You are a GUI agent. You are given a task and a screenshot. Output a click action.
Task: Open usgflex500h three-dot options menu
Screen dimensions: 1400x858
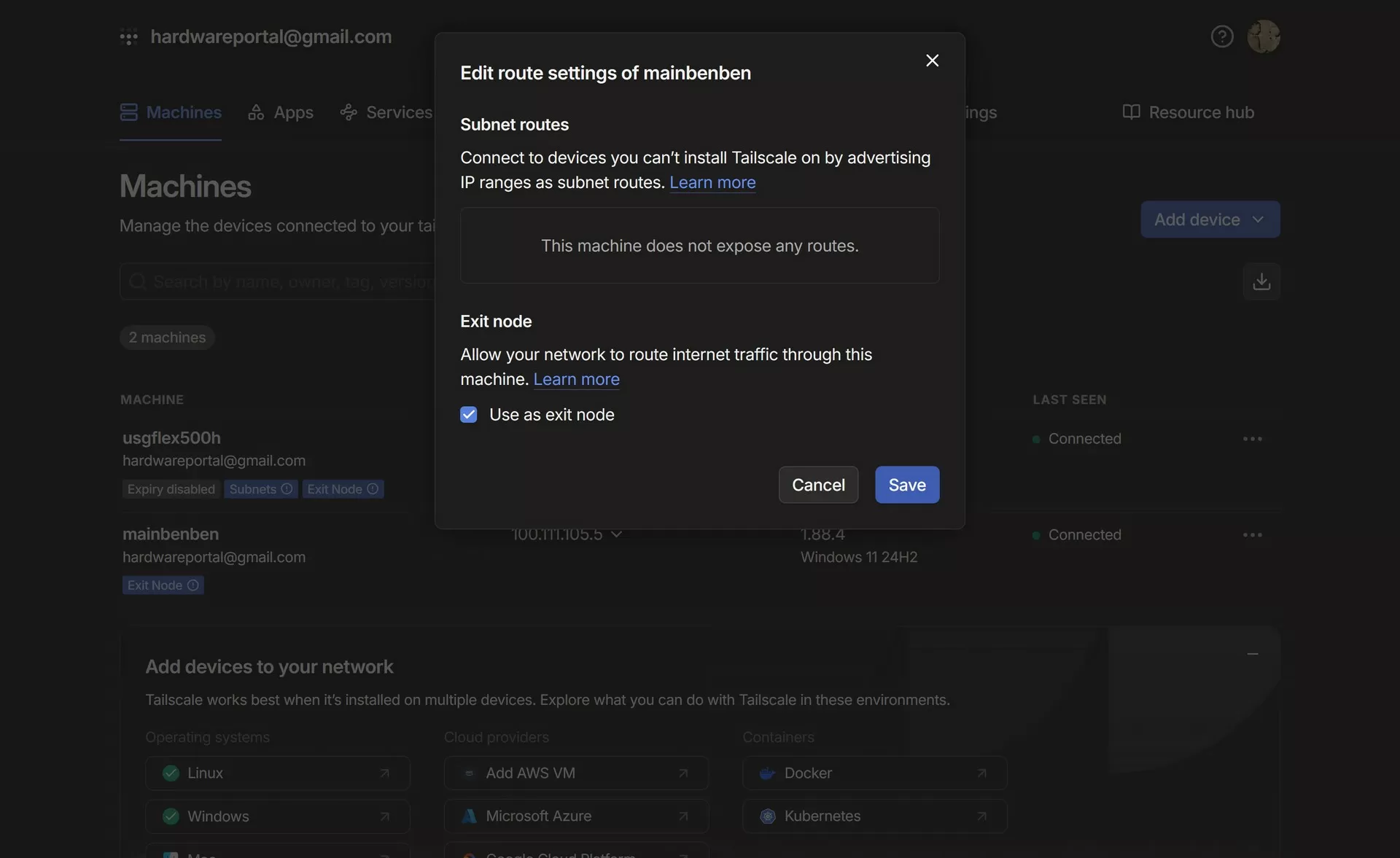pyautogui.click(x=1252, y=439)
